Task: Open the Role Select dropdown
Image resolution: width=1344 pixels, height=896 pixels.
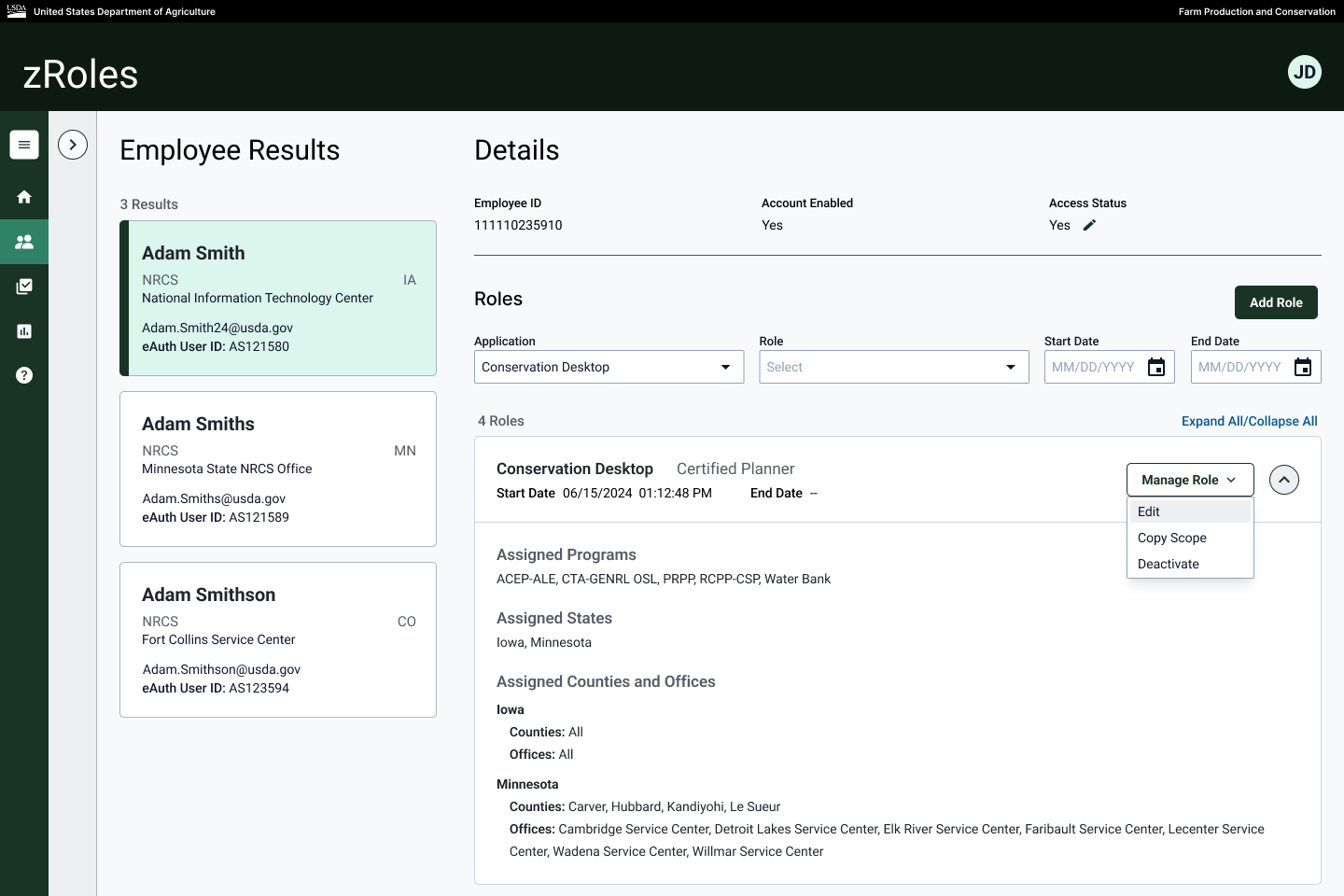Action: (x=894, y=367)
